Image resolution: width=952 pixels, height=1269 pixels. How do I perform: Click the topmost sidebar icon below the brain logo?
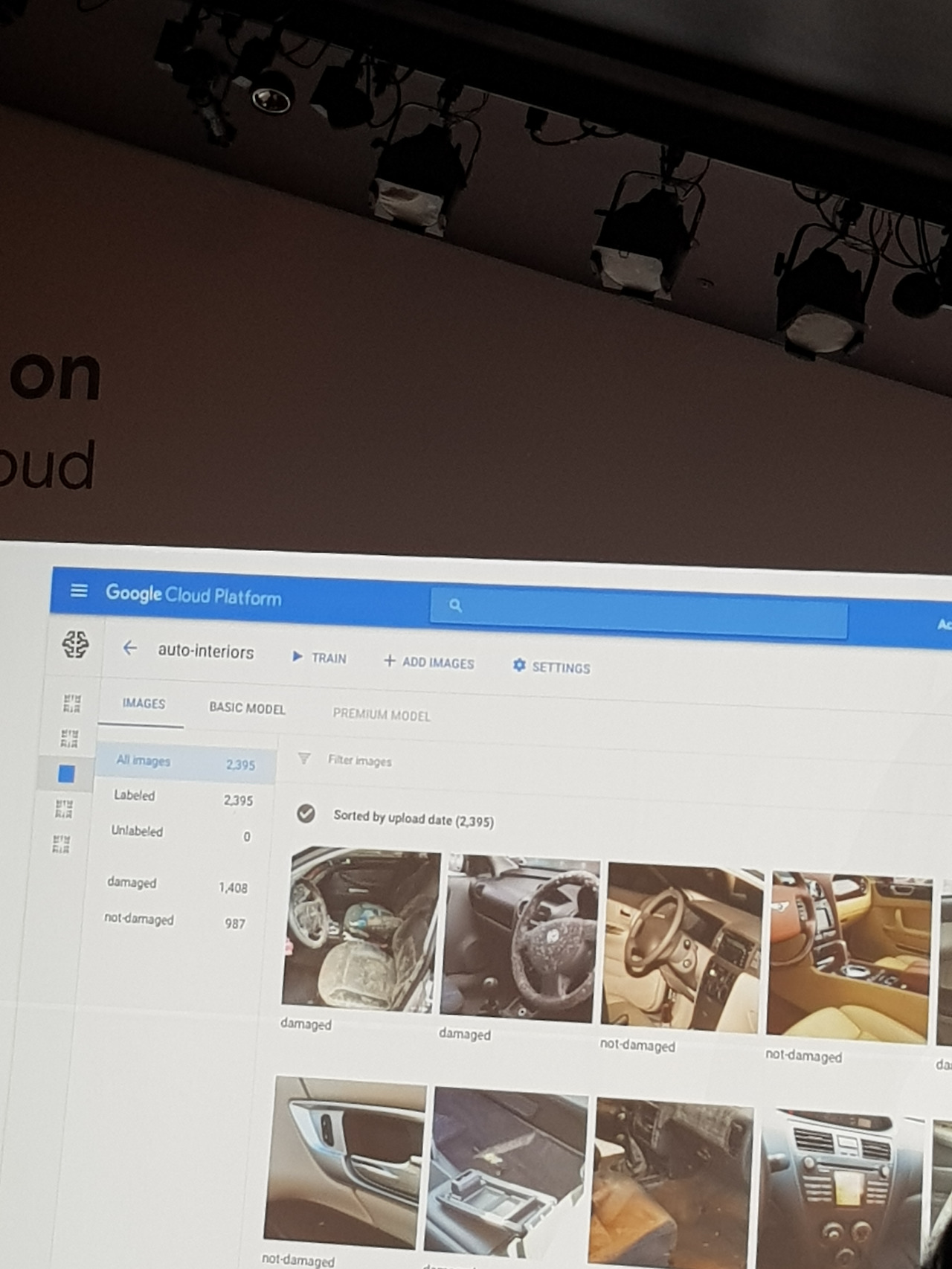click(72, 703)
